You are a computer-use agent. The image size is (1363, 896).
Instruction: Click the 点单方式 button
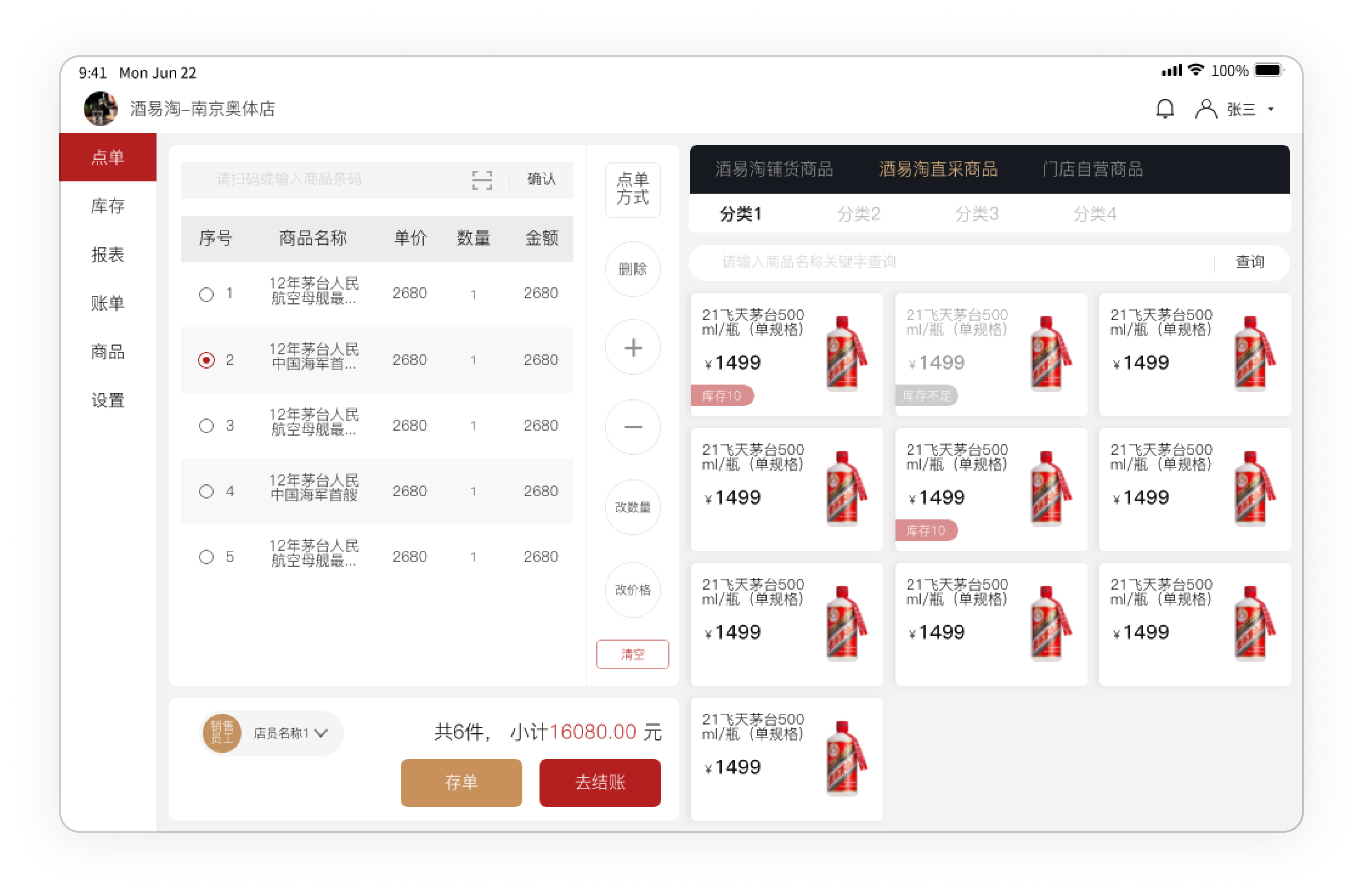pos(633,190)
